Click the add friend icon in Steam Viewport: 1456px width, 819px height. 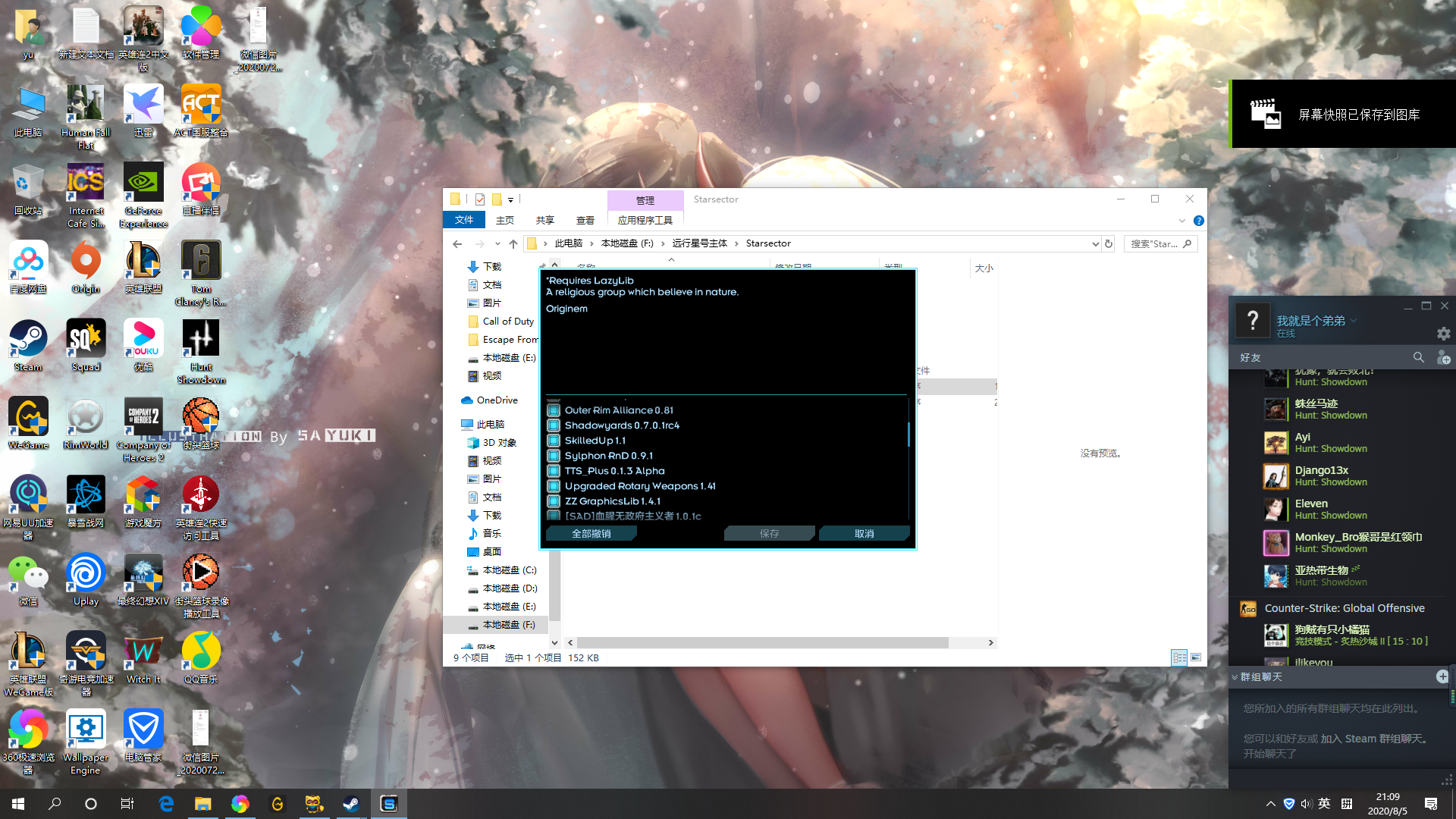tap(1445, 357)
